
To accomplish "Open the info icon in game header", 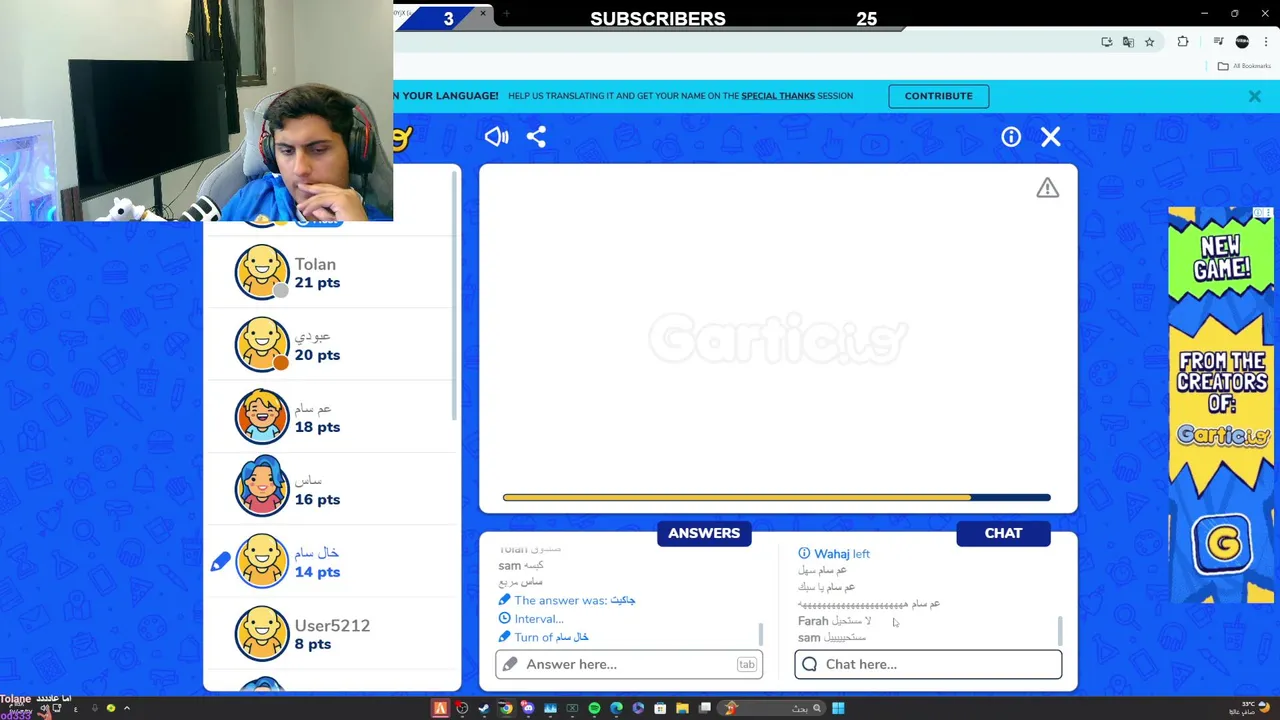I will pos(1011,137).
